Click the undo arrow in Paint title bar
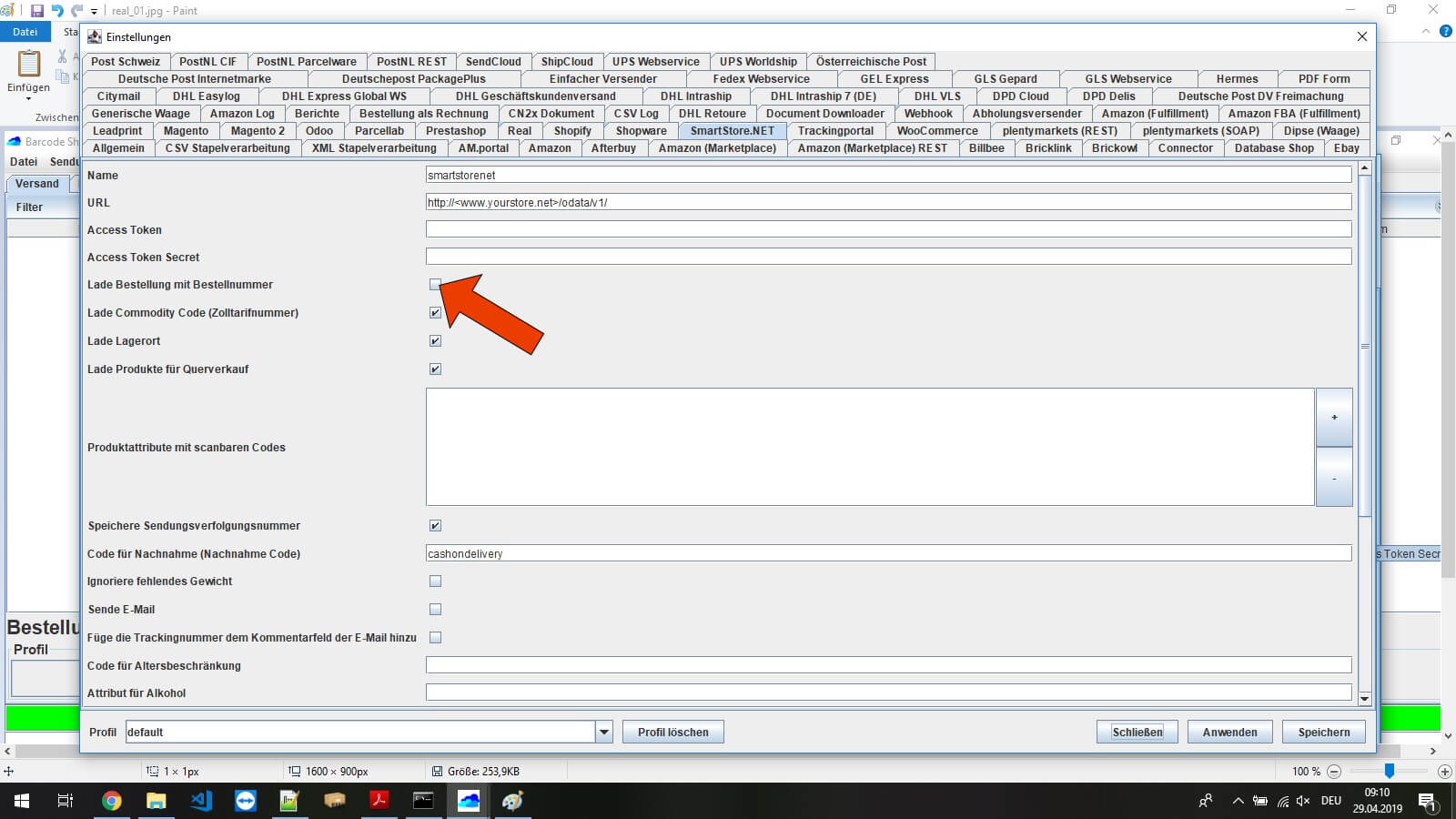This screenshot has width=1456, height=819. (57, 11)
